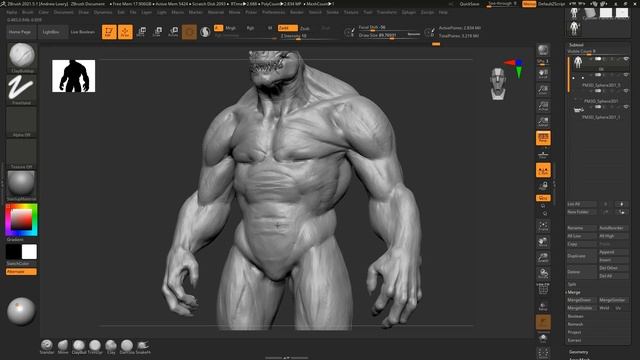The height and width of the screenshot is (360, 640).
Task: Open the Zplugin menu
Action: pos(409,12)
